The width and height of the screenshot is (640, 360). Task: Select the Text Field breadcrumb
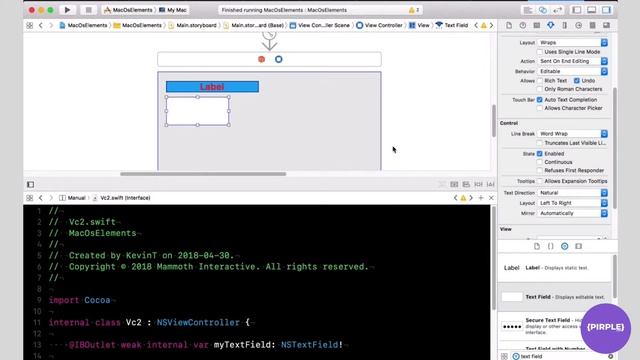(x=452, y=25)
